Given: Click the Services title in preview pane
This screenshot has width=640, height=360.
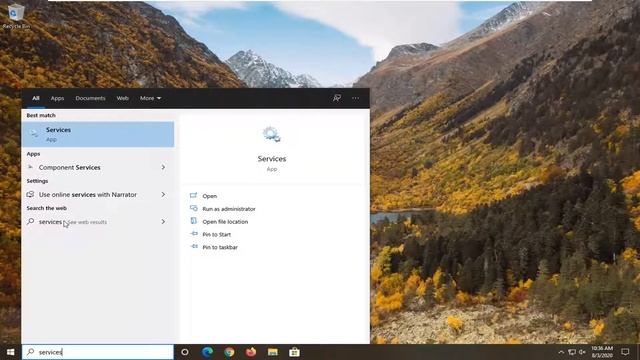Looking at the screenshot, I should point(271,159).
